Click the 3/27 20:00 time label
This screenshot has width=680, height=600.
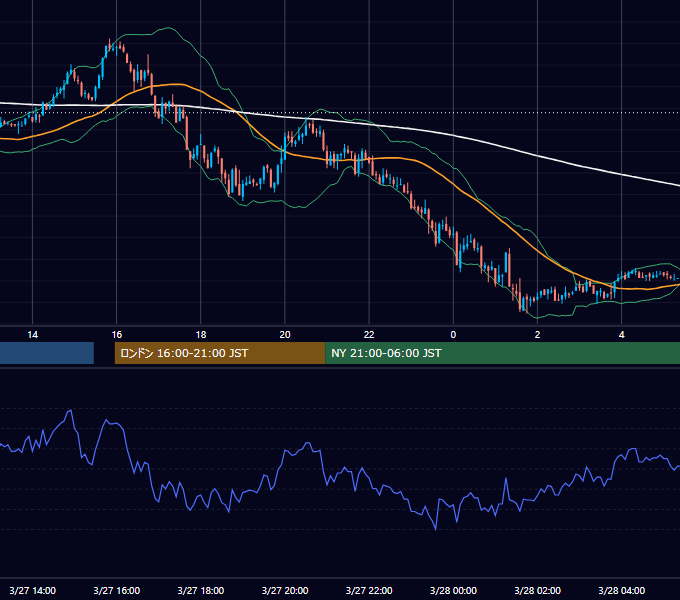coord(285,590)
